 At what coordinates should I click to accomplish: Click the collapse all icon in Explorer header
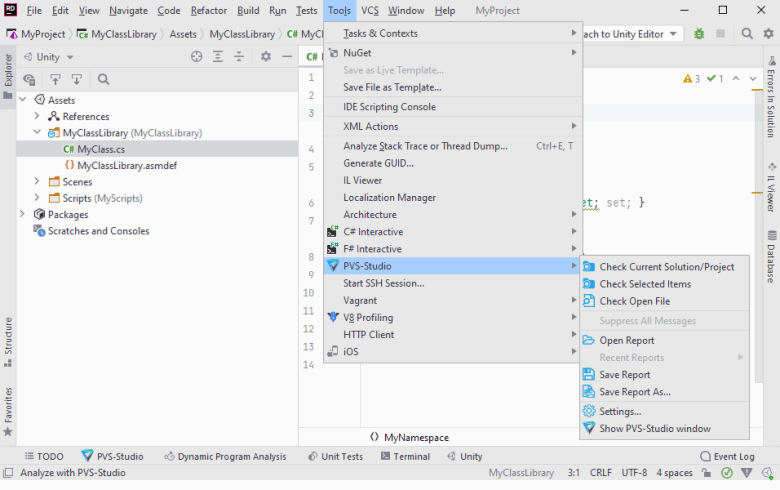(x=240, y=57)
